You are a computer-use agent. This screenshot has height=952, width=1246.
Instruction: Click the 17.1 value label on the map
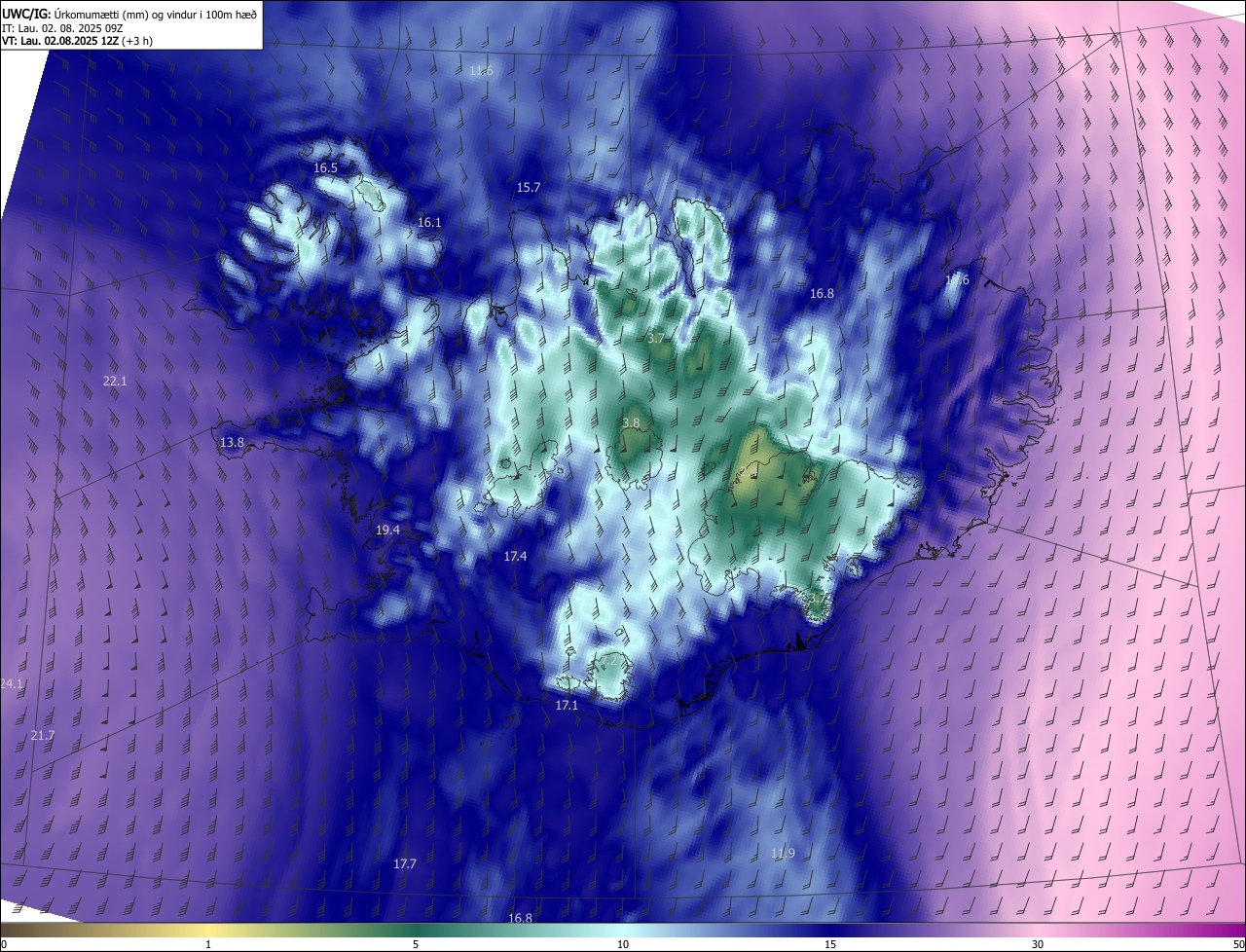(567, 706)
